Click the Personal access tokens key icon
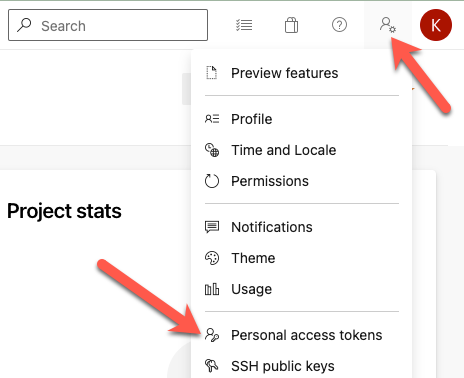Image resolution: width=464 pixels, height=378 pixels. tap(212, 335)
